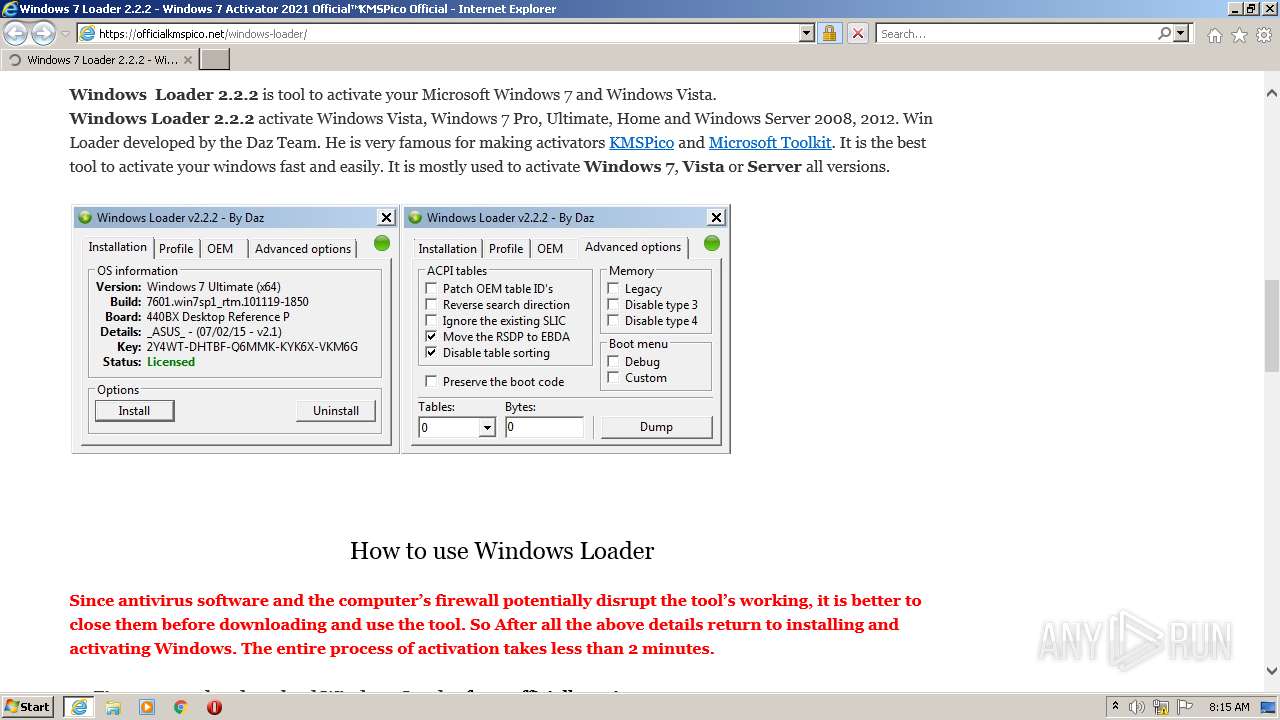1280x720 pixels.
Task: Click the Home icon
Action: [x=1214, y=35]
